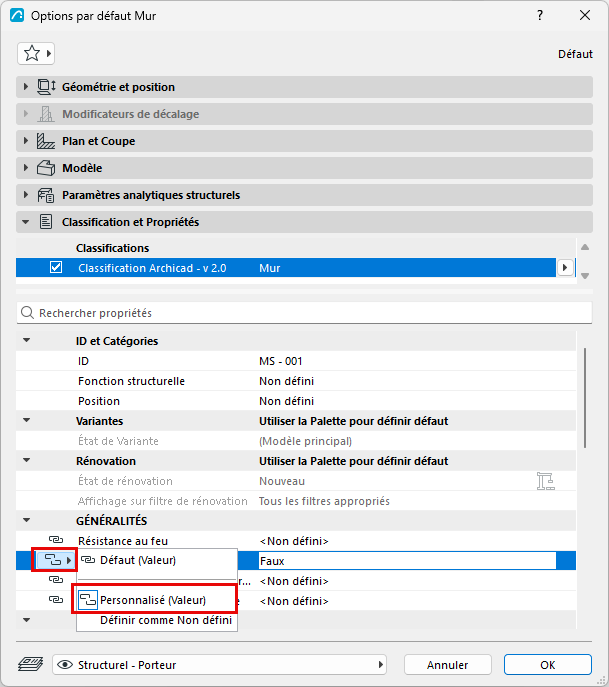Open the Favorites star button

[x=36, y=53]
